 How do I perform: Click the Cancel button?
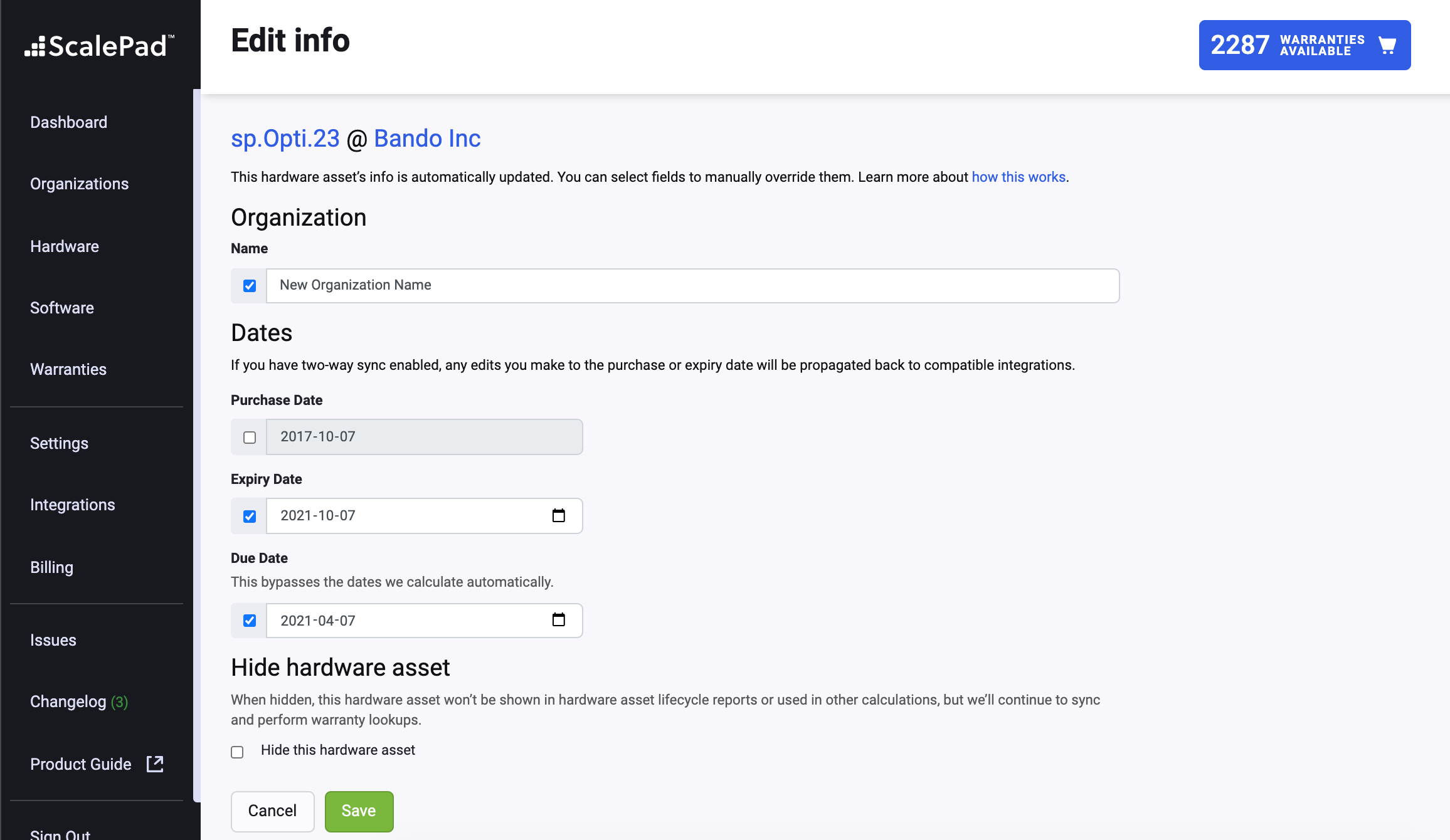272,811
